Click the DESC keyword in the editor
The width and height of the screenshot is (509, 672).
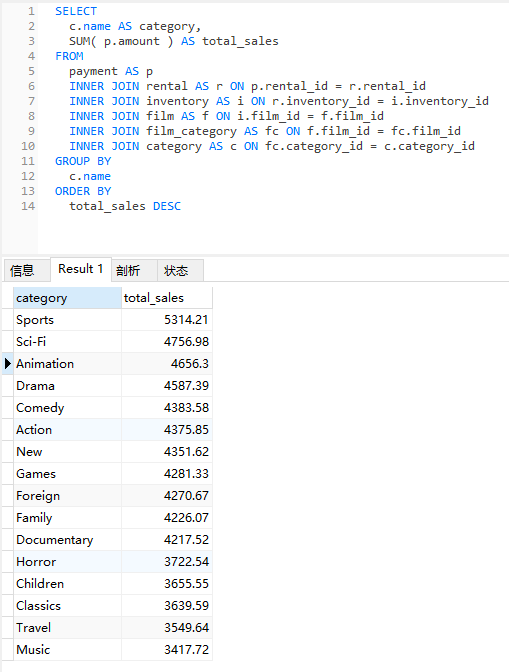point(167,206)
